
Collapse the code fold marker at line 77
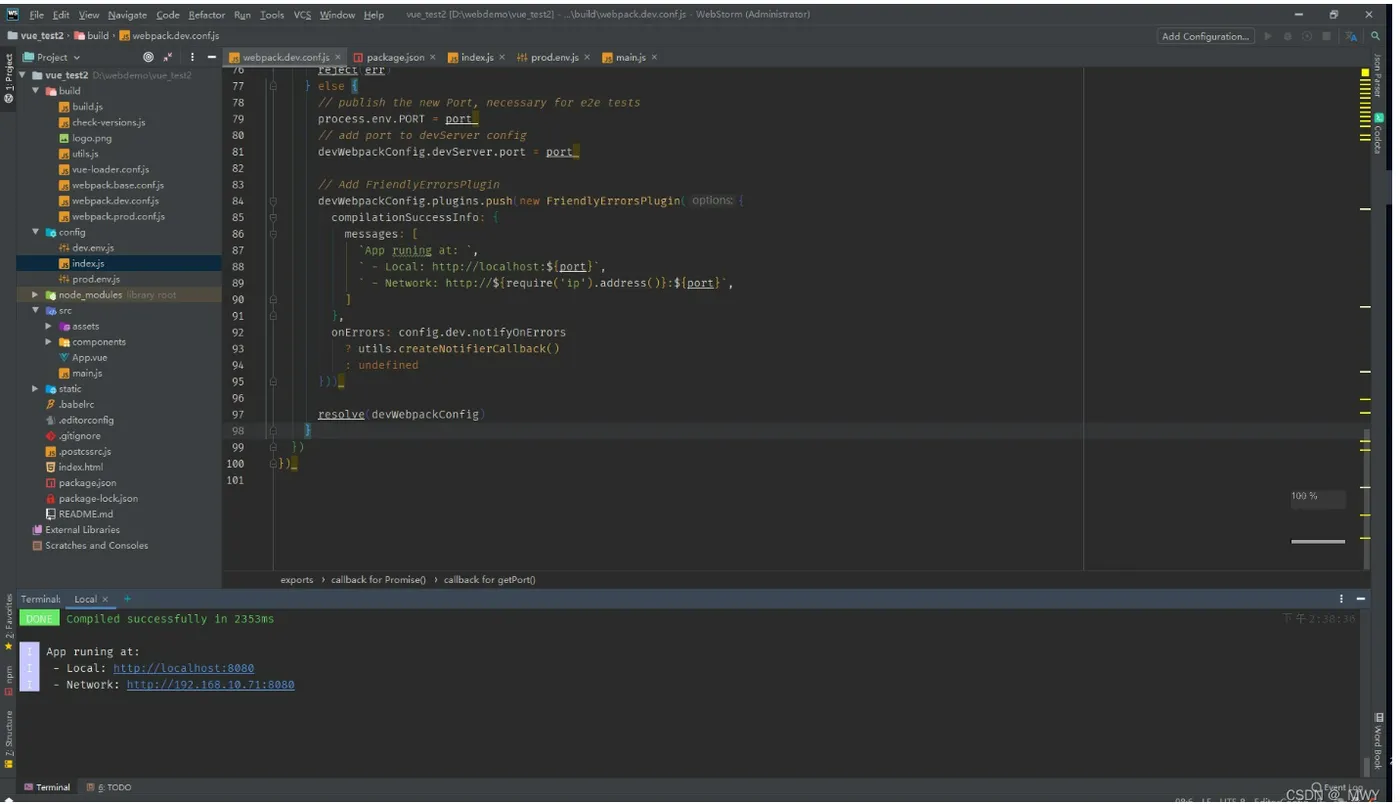(273, 86)
